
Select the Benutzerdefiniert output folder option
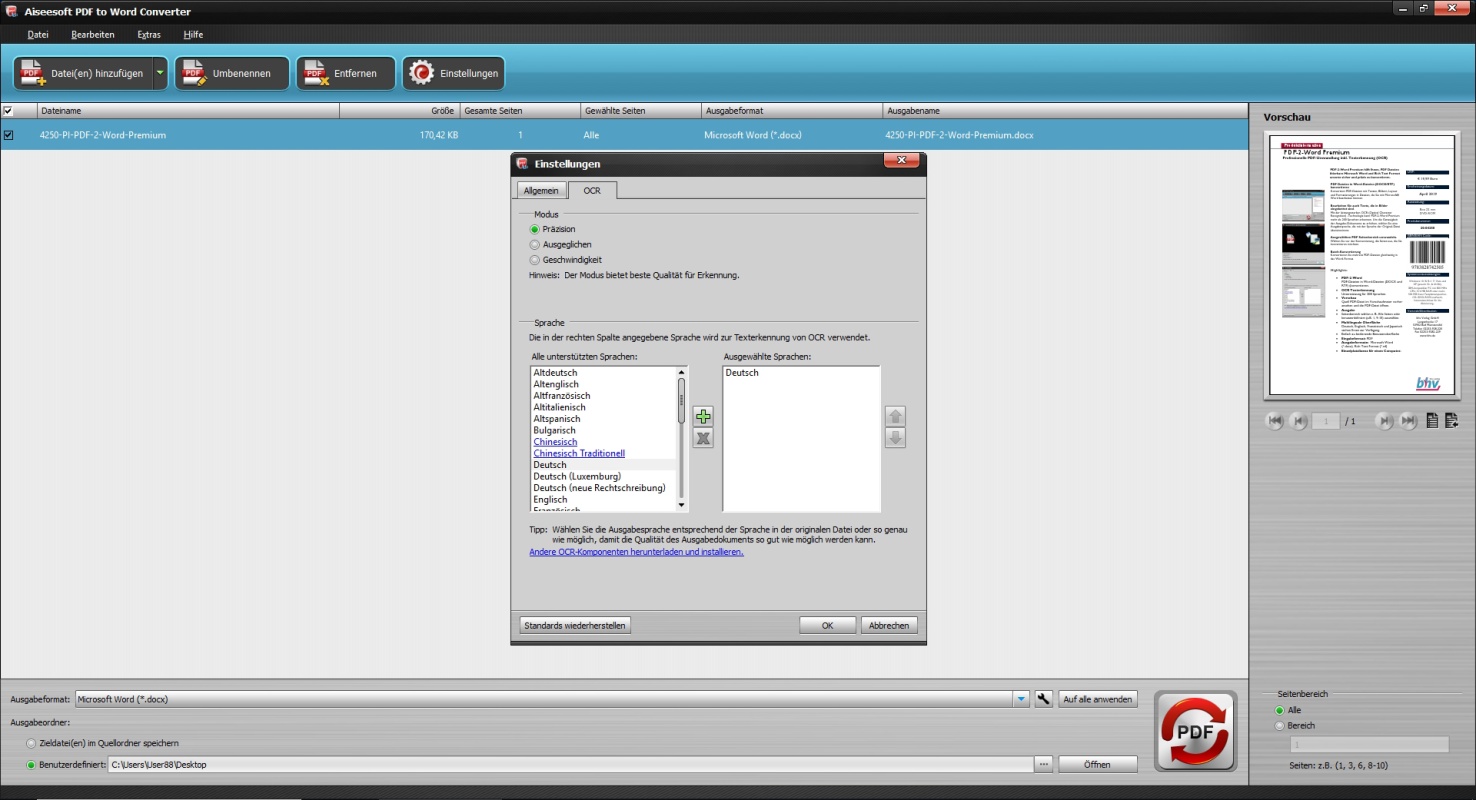tap(31, 765)
